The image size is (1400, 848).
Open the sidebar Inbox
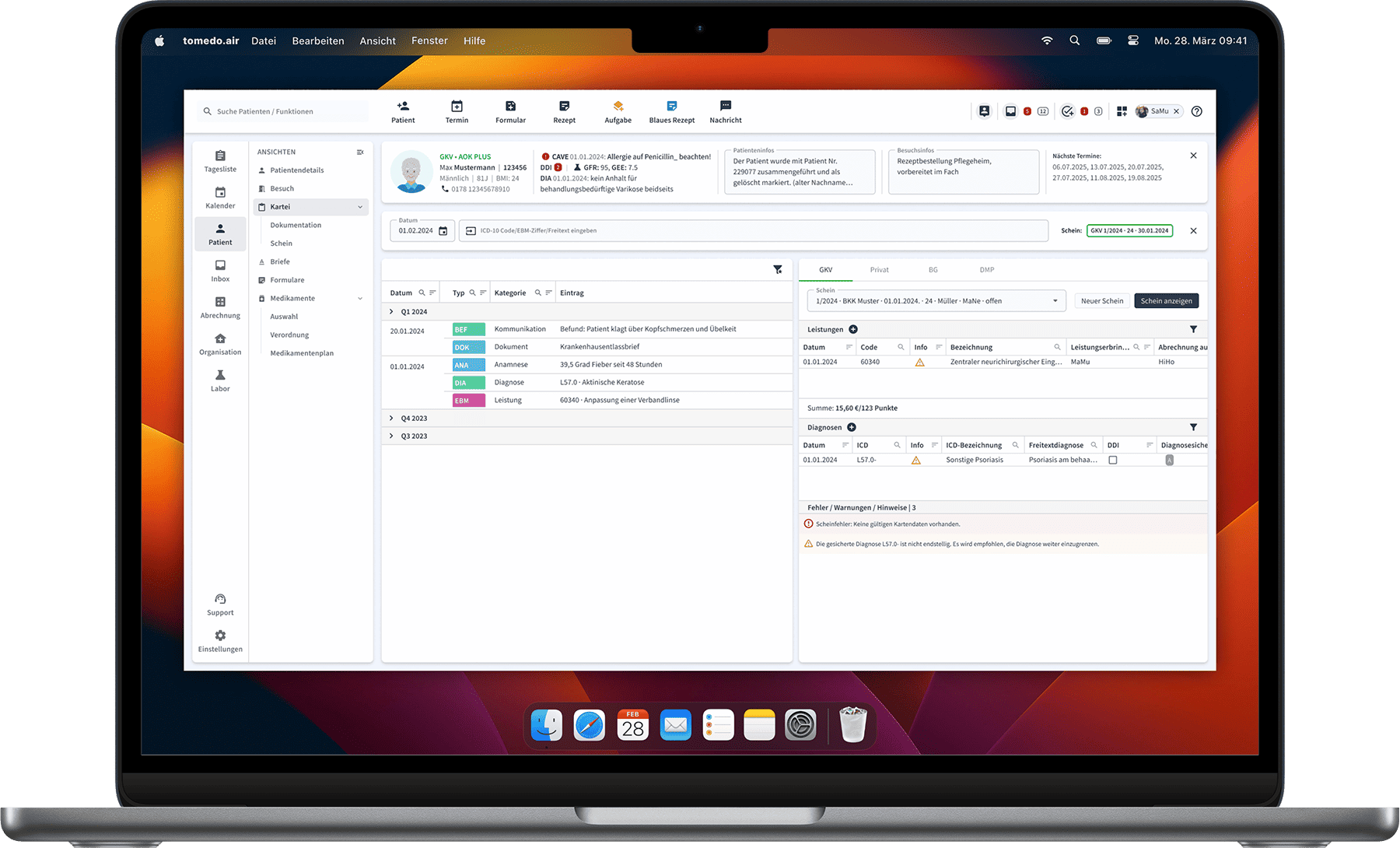point(220,271)
